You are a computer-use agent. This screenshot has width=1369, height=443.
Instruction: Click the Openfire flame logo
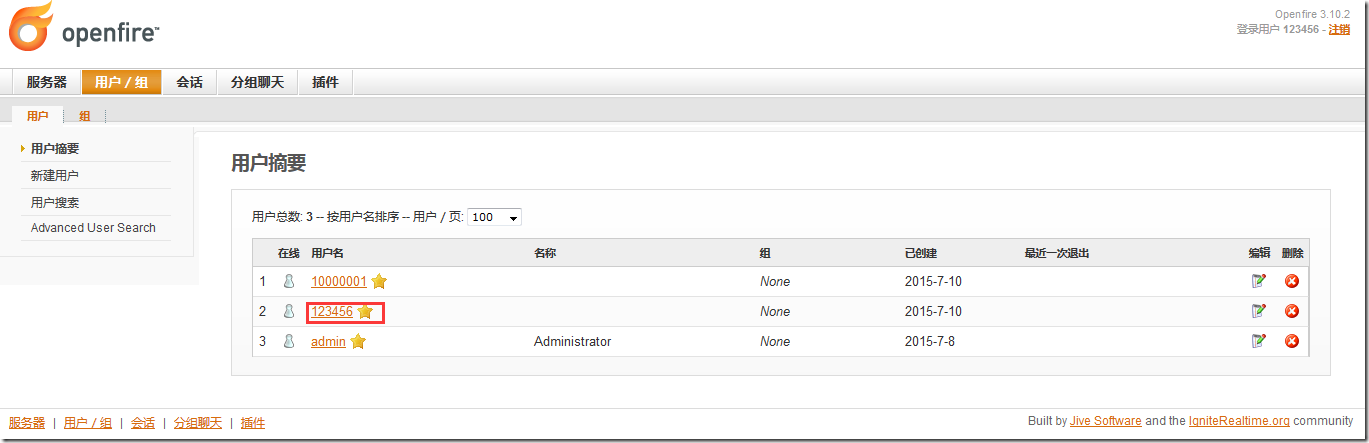pos(31,28)
